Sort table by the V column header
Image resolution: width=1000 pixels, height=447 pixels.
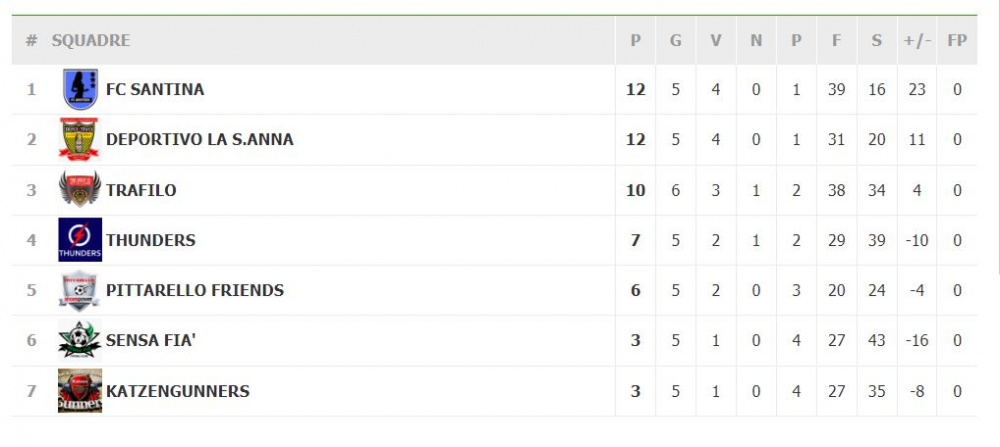pyautogui.click(x=716, y=40)
